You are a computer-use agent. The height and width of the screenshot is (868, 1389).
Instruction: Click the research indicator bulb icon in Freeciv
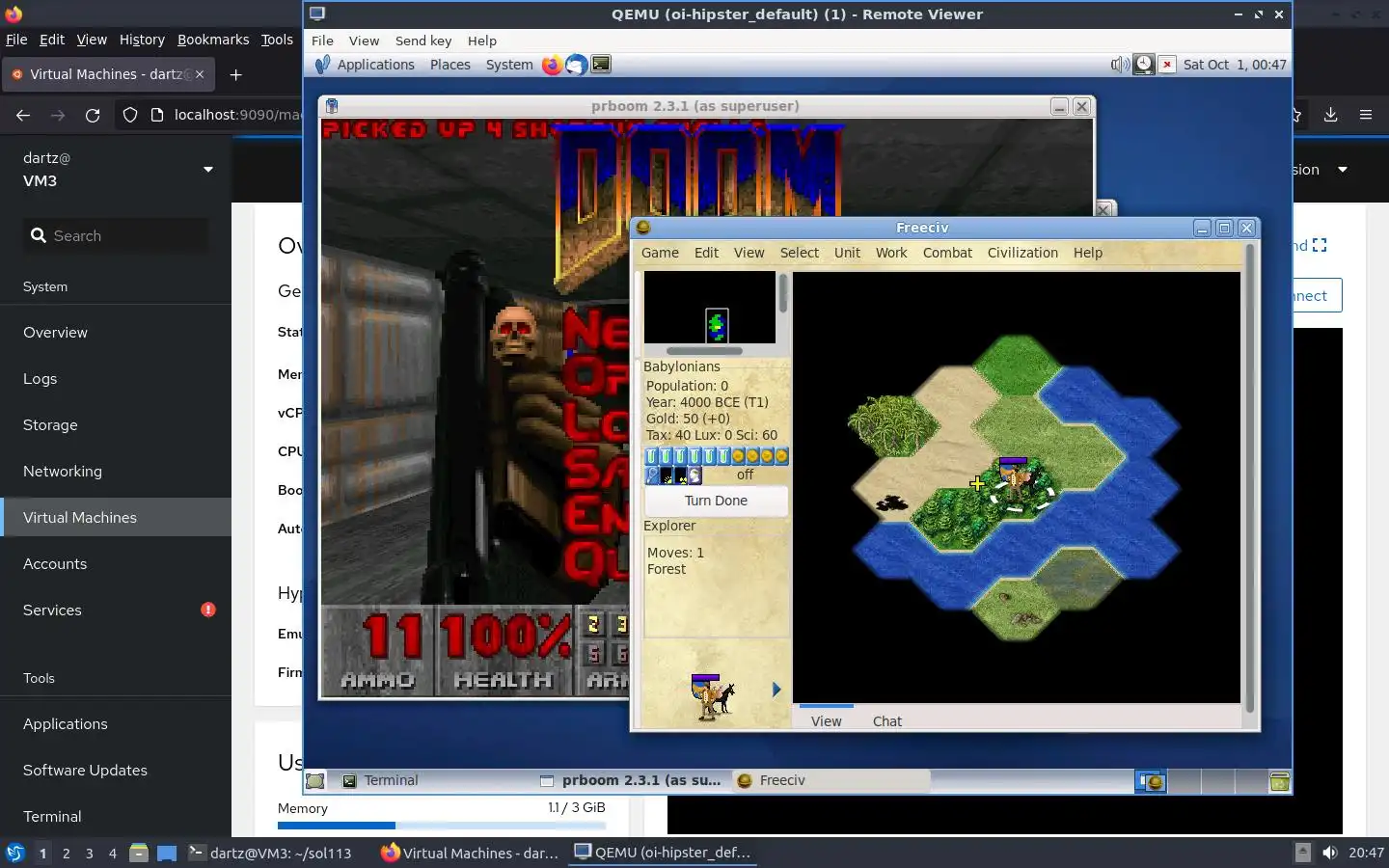point(651,475)
